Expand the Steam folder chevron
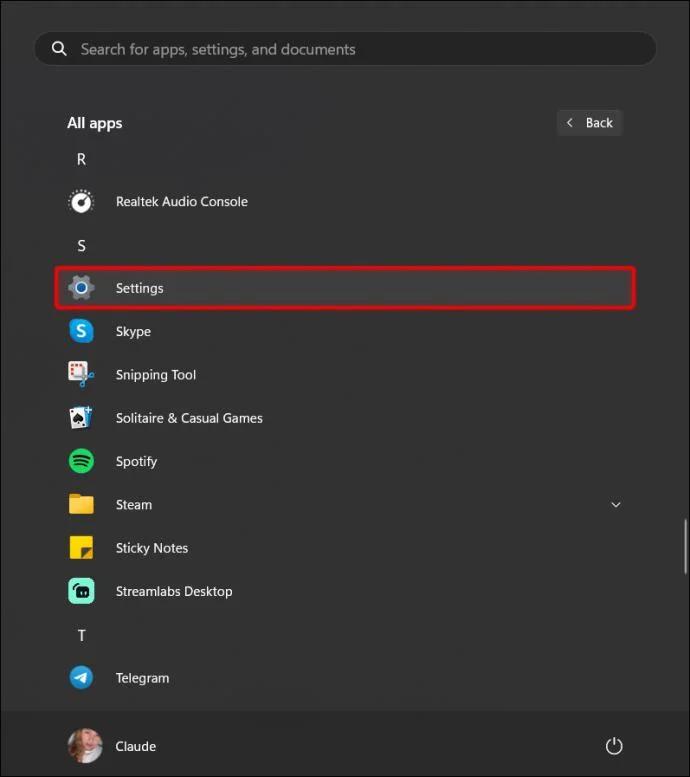Viewport: 690px width, 777px height. coord(616,504)
